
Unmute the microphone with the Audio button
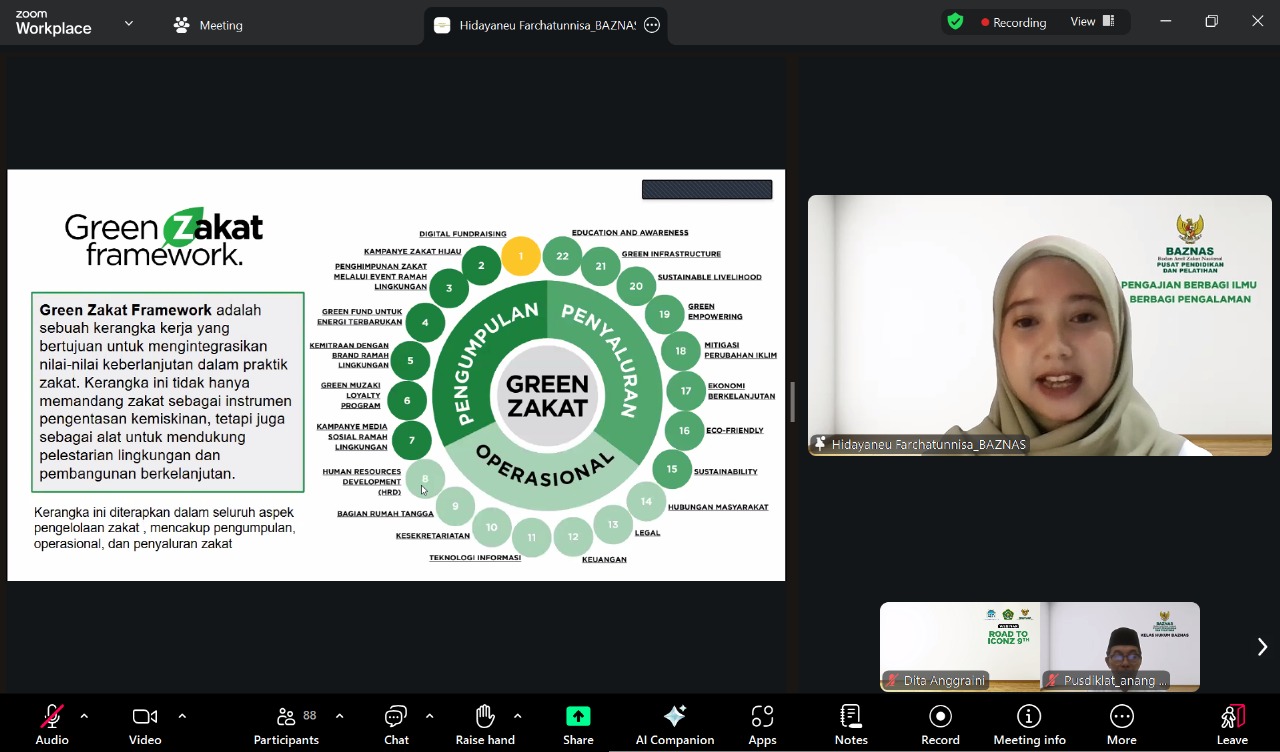click(x=52, y=724)
